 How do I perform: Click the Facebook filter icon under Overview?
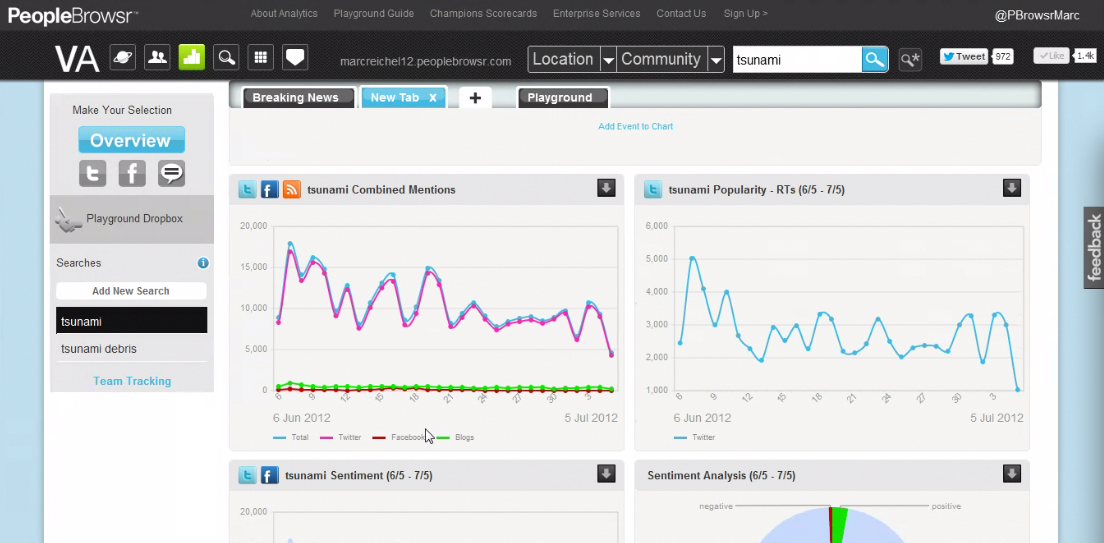pos(132,173)
